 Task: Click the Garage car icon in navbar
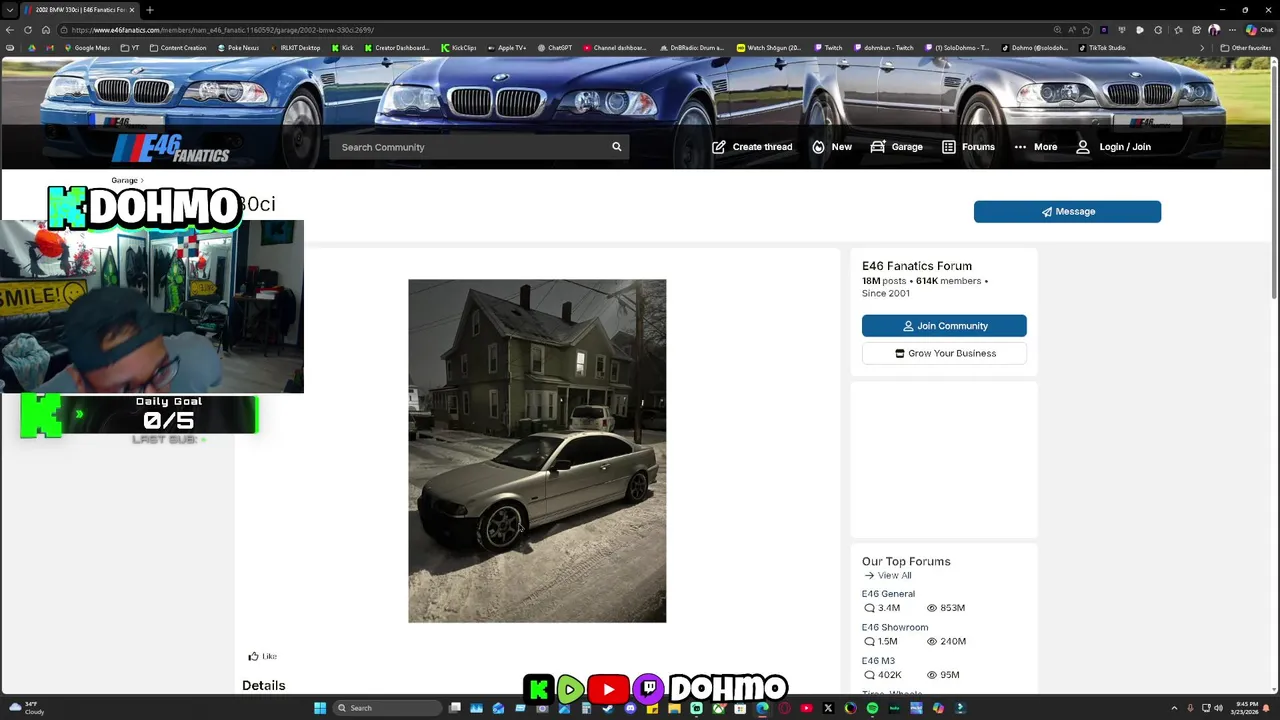(878, 147)
